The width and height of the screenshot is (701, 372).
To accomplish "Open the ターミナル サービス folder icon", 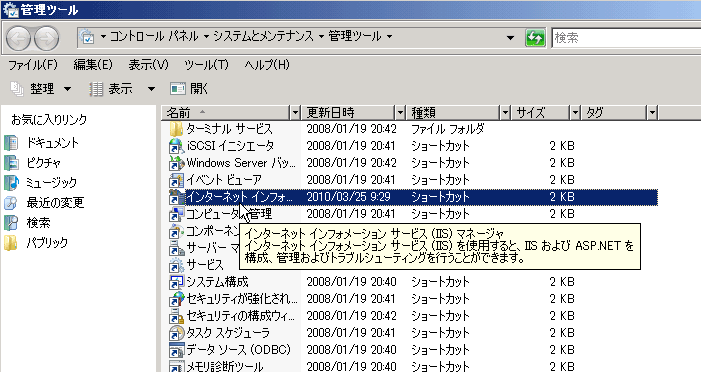I will 176,129.
